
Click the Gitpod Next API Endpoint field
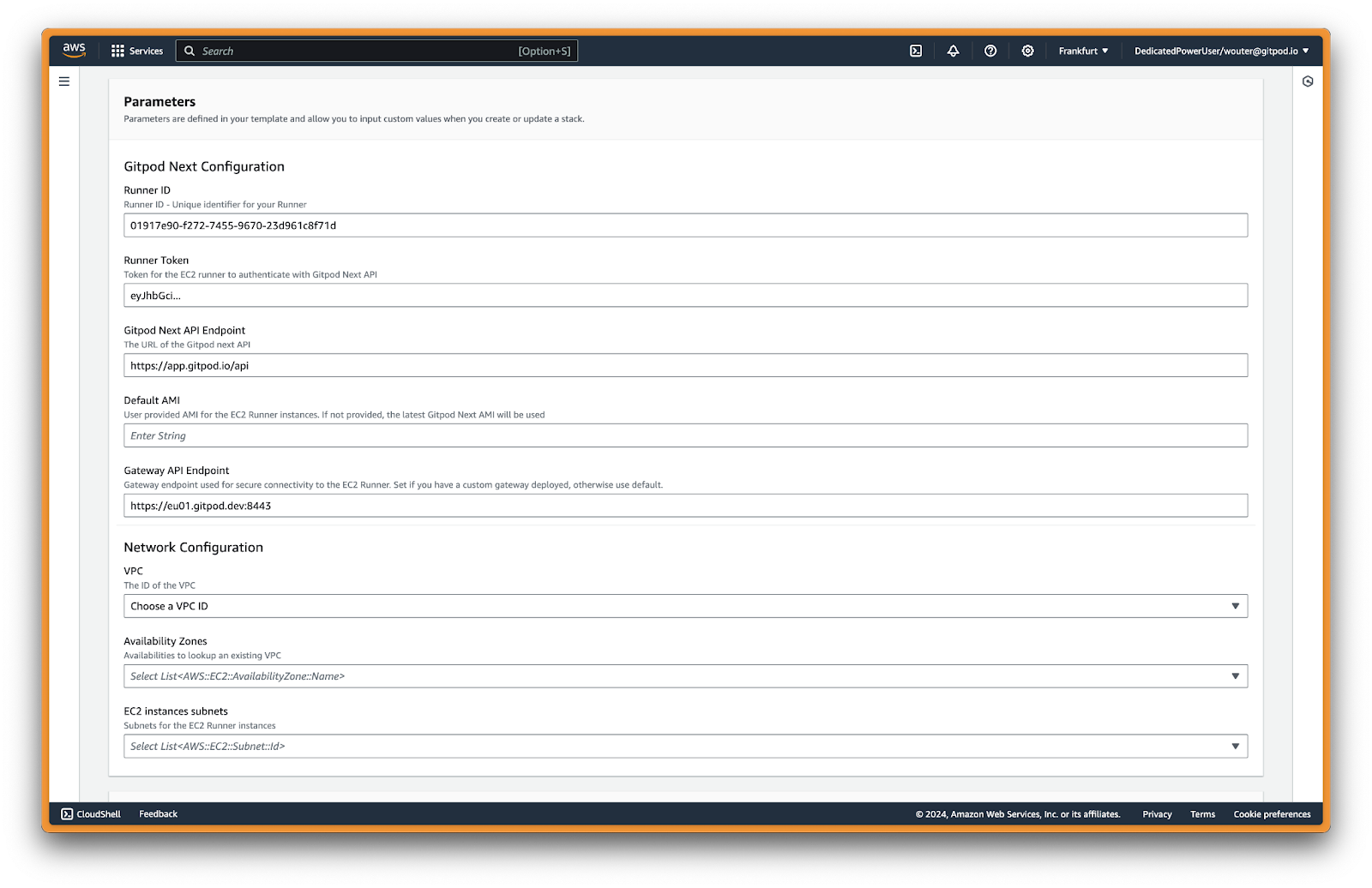(x=685, y=365)
